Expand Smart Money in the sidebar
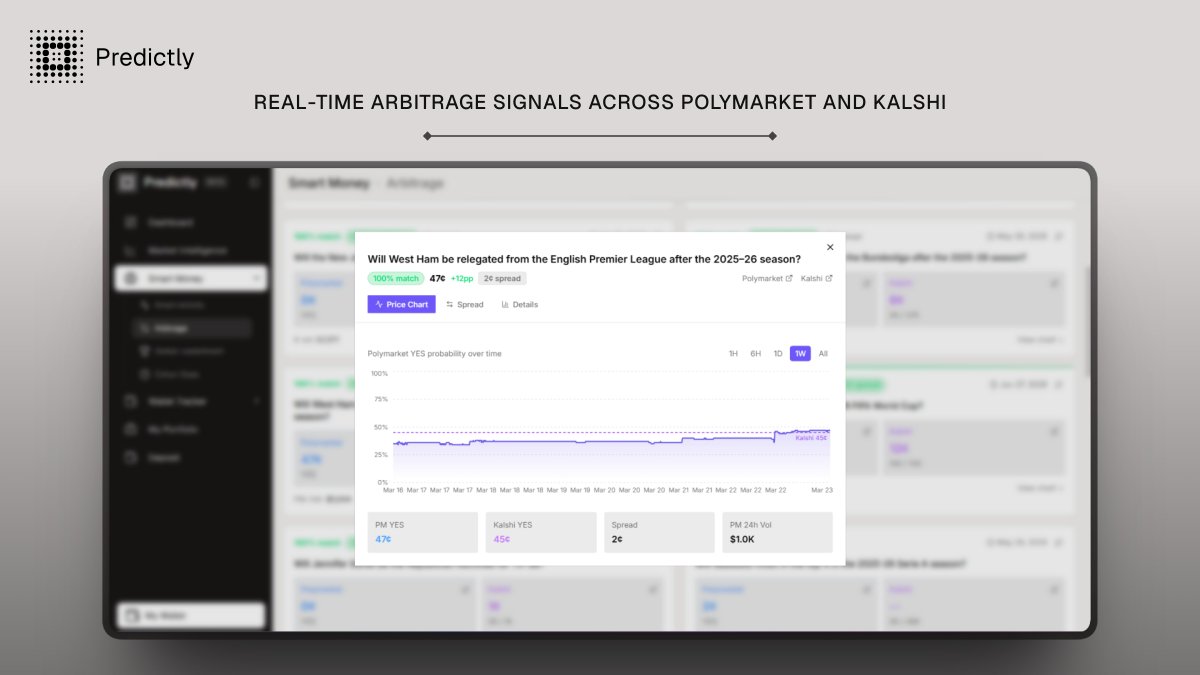1200x675 pixels. point(190,279)
